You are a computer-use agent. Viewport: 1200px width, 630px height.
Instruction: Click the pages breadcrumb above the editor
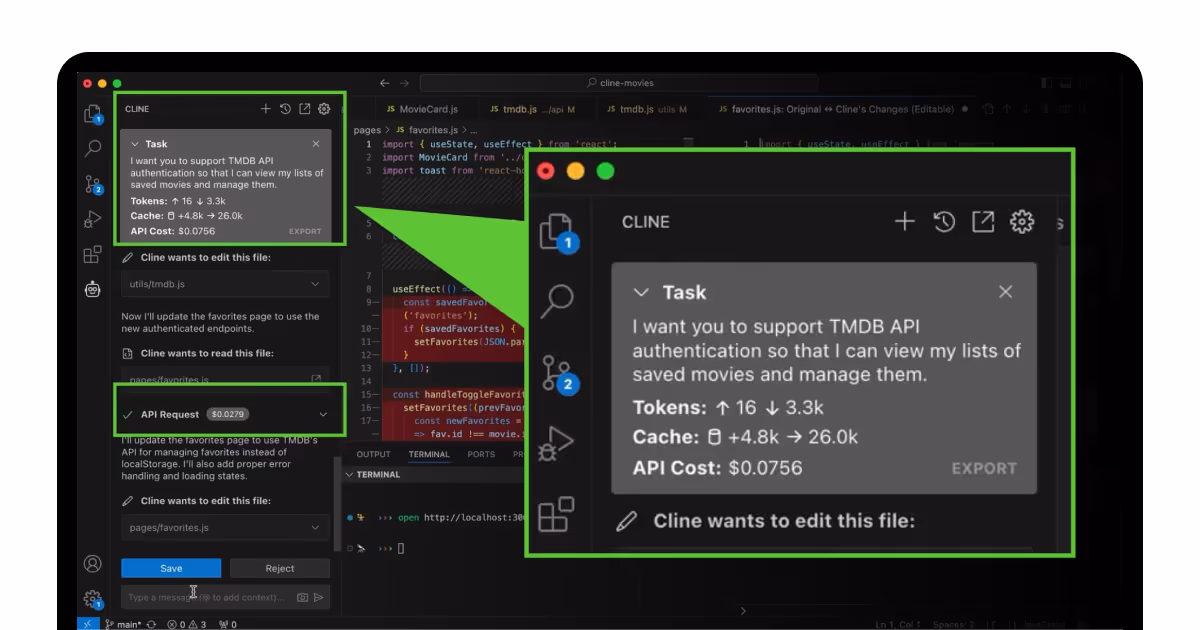[x=367, y=130]
